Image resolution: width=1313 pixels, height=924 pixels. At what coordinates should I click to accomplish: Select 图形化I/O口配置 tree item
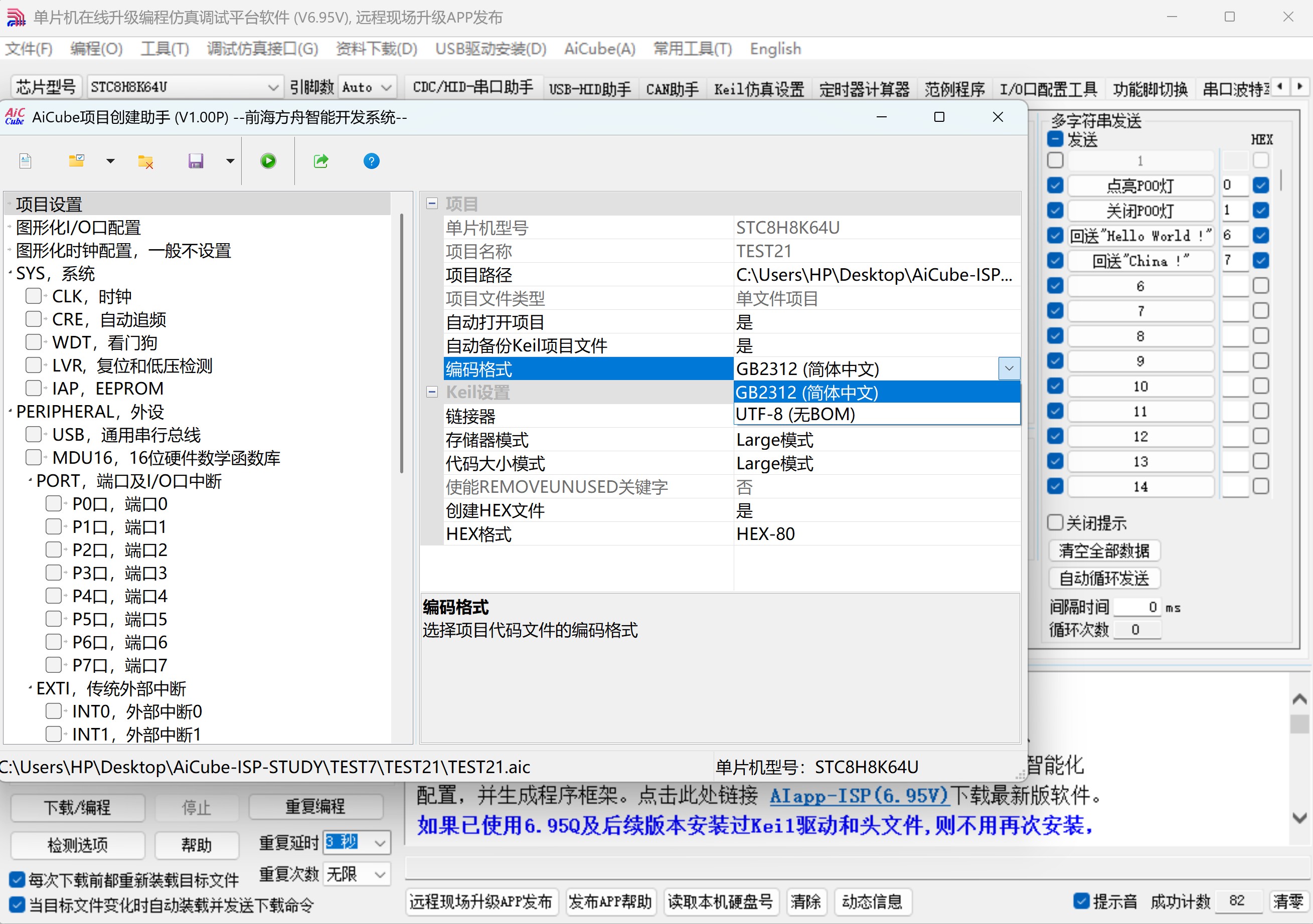pyautogui.click(x=78, y=228)
